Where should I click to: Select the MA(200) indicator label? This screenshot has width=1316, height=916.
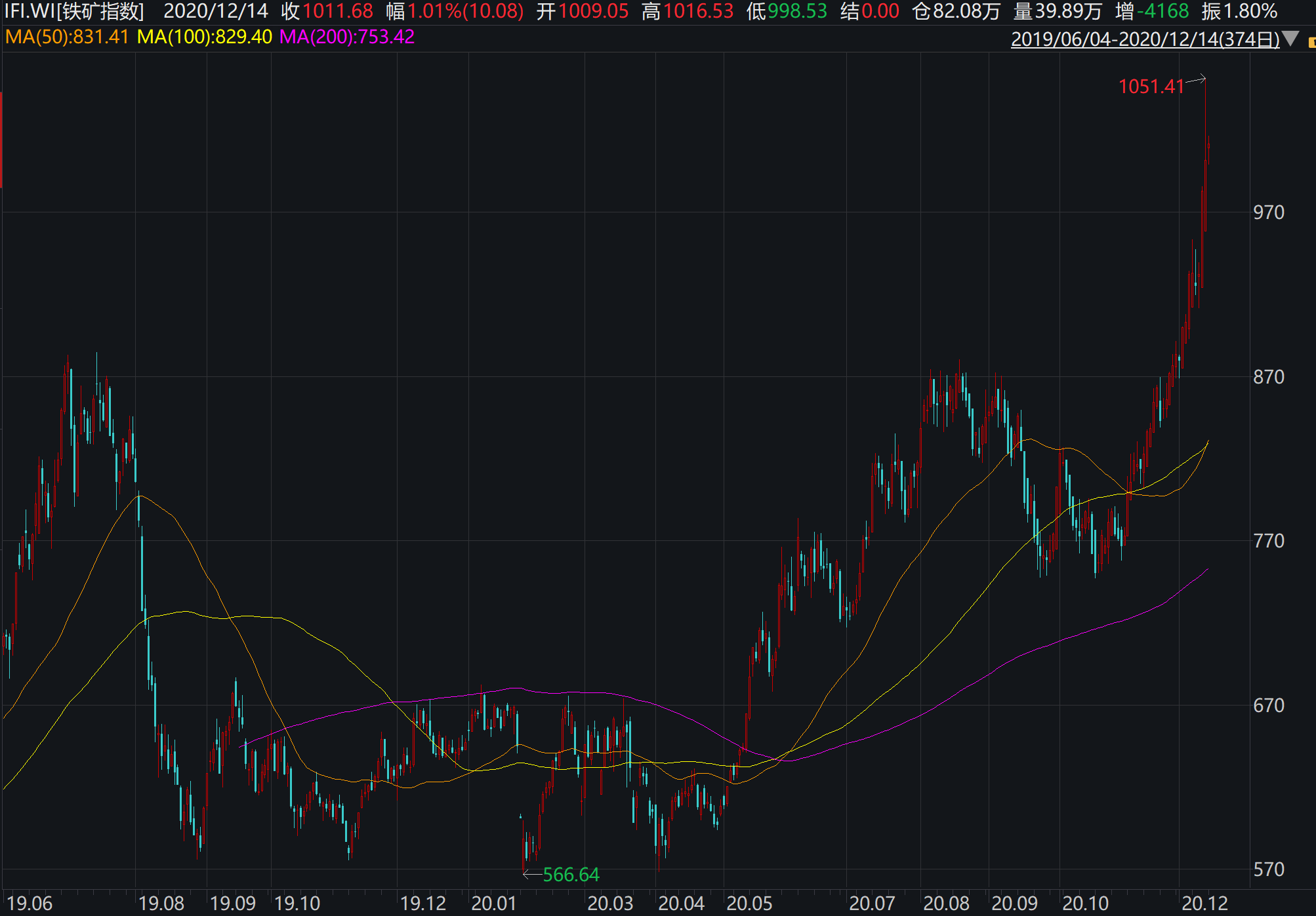pyautogui.click(x=346, y=37)
